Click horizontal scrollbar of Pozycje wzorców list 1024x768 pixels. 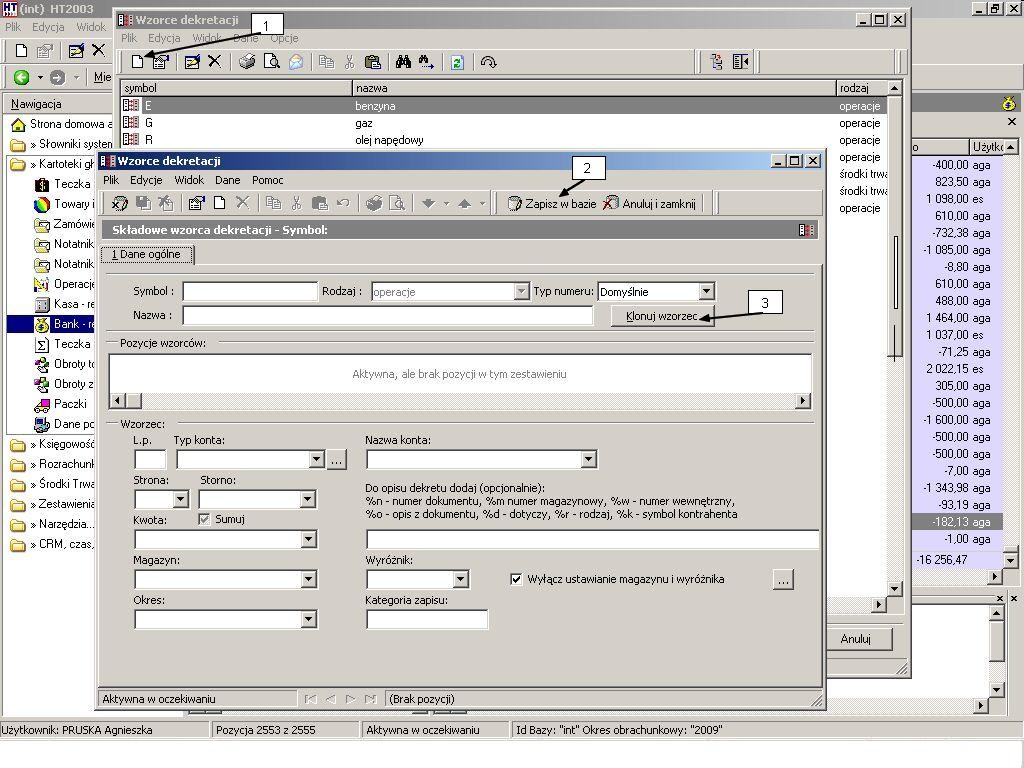[460, 401]
